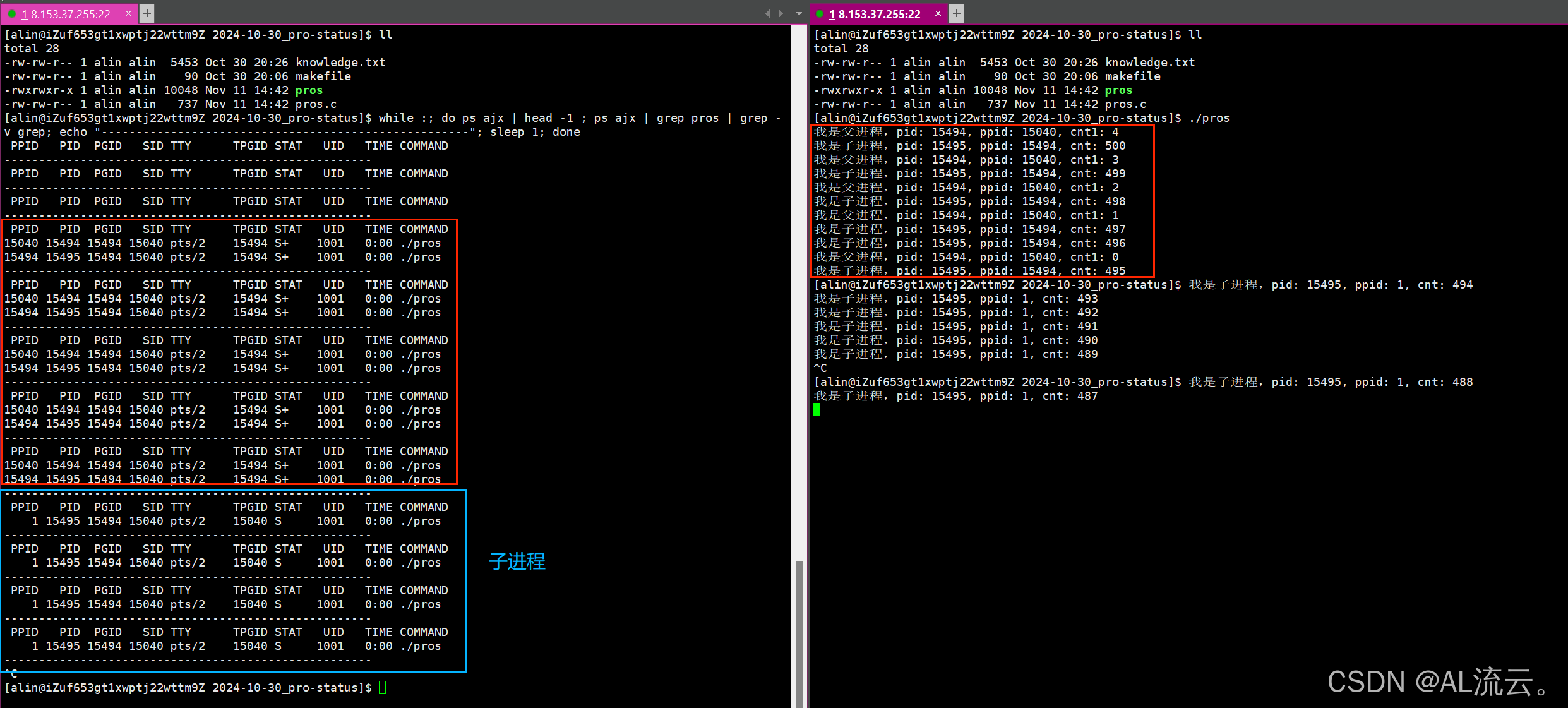This screenshot has height=708, width=1568.
Task: Close the right 8.153.37.255:22 tab
Action: pos(938,13)
